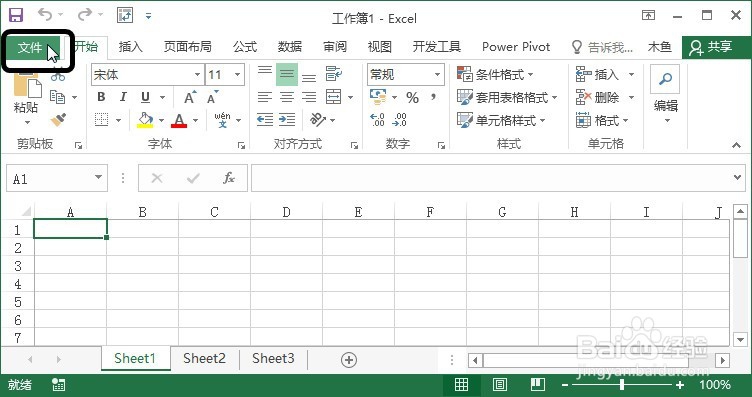Apply percent style format

click(412, 98)
